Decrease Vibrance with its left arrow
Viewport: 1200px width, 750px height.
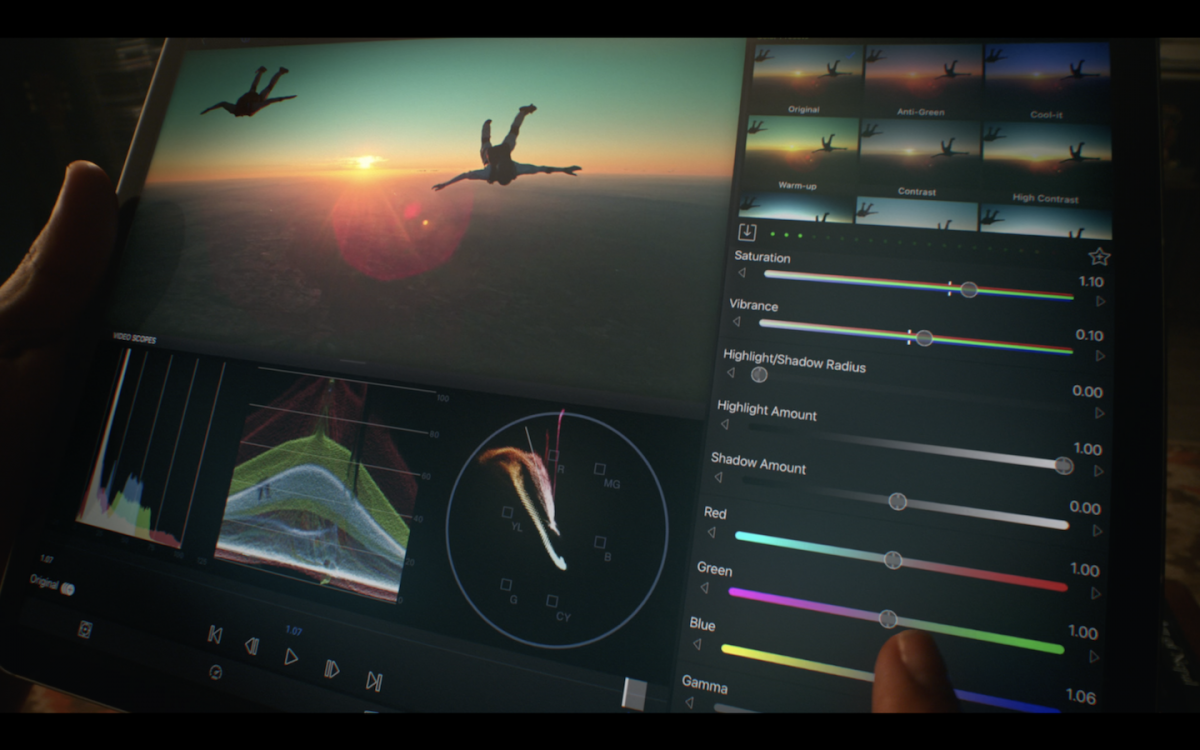tap(736, 321)
